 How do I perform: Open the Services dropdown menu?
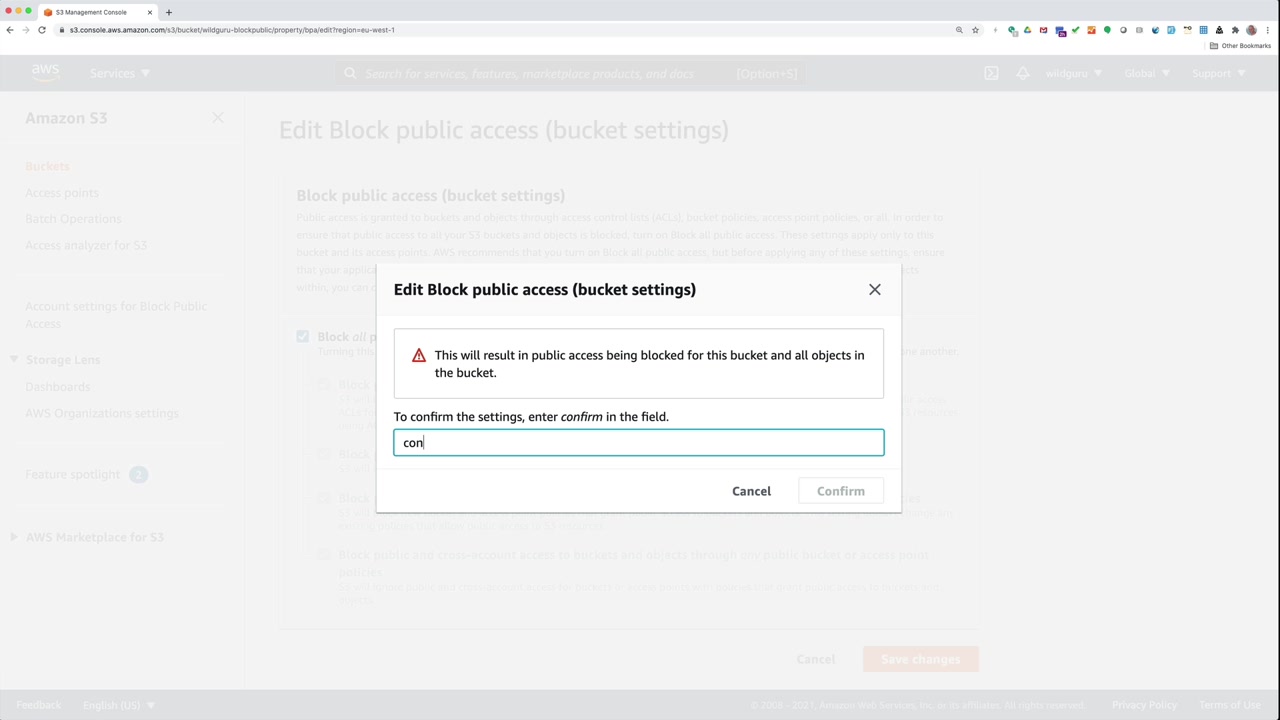coord(120,73)
